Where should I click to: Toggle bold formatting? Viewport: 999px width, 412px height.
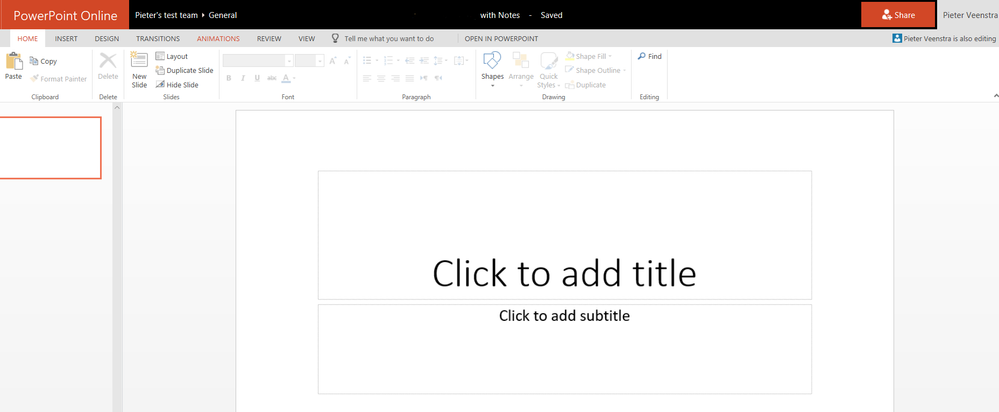[x=229, y=78]
